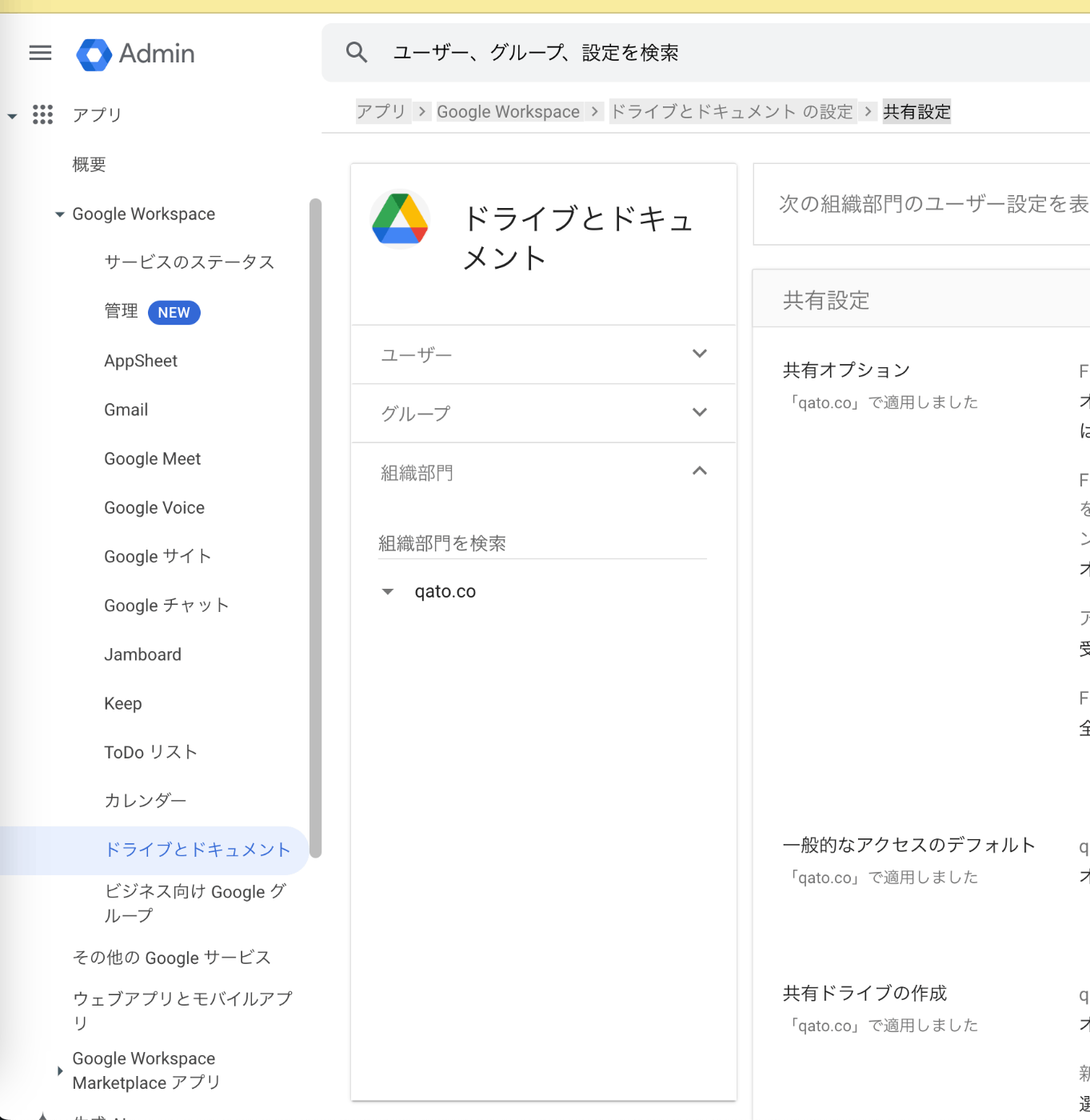Open ToDo リスト in sidebar
Image resolution: width=1090 pixels, height=1120 pixels.
150,752
